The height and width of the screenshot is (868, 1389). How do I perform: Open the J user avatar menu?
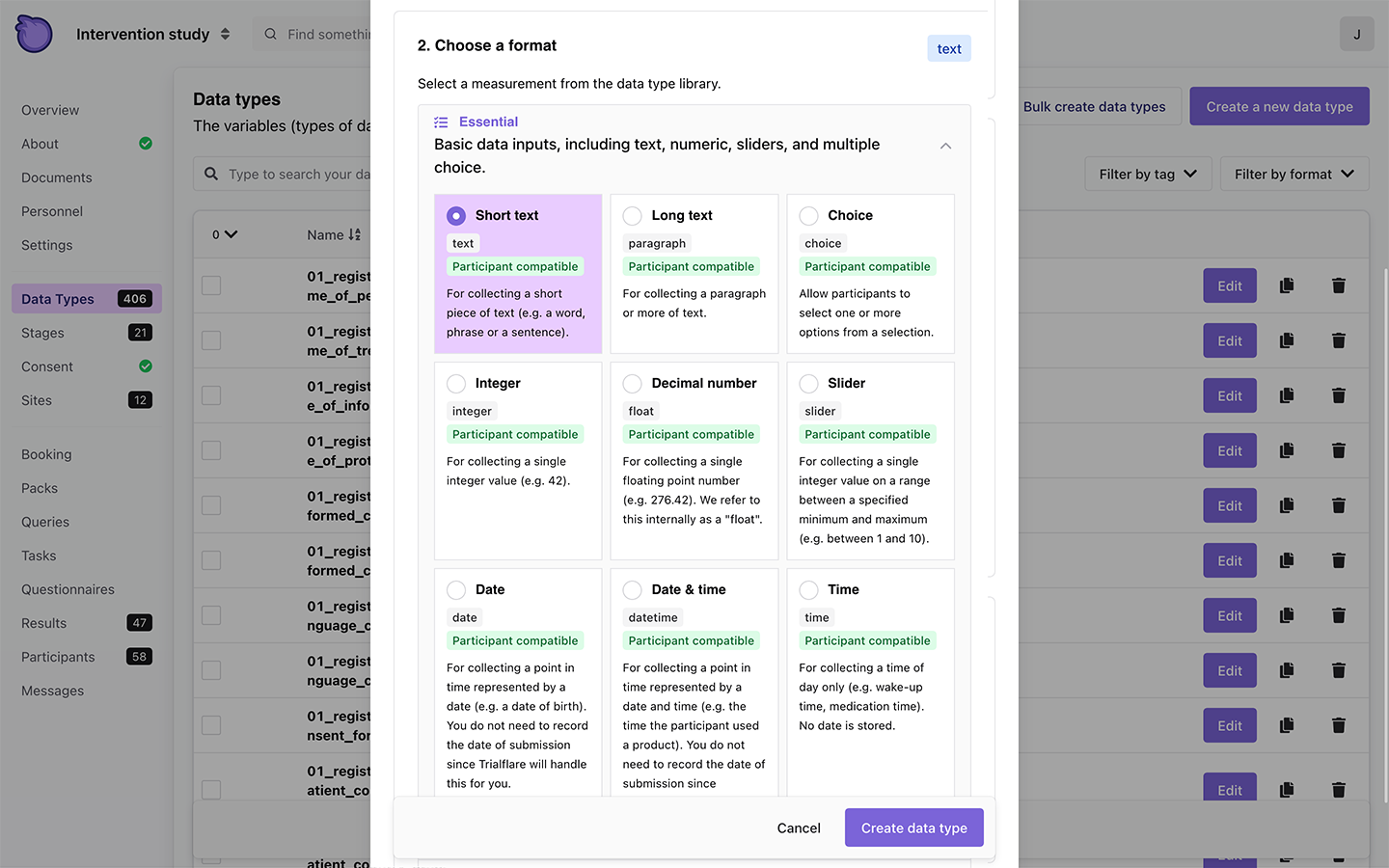(1356, 34)
